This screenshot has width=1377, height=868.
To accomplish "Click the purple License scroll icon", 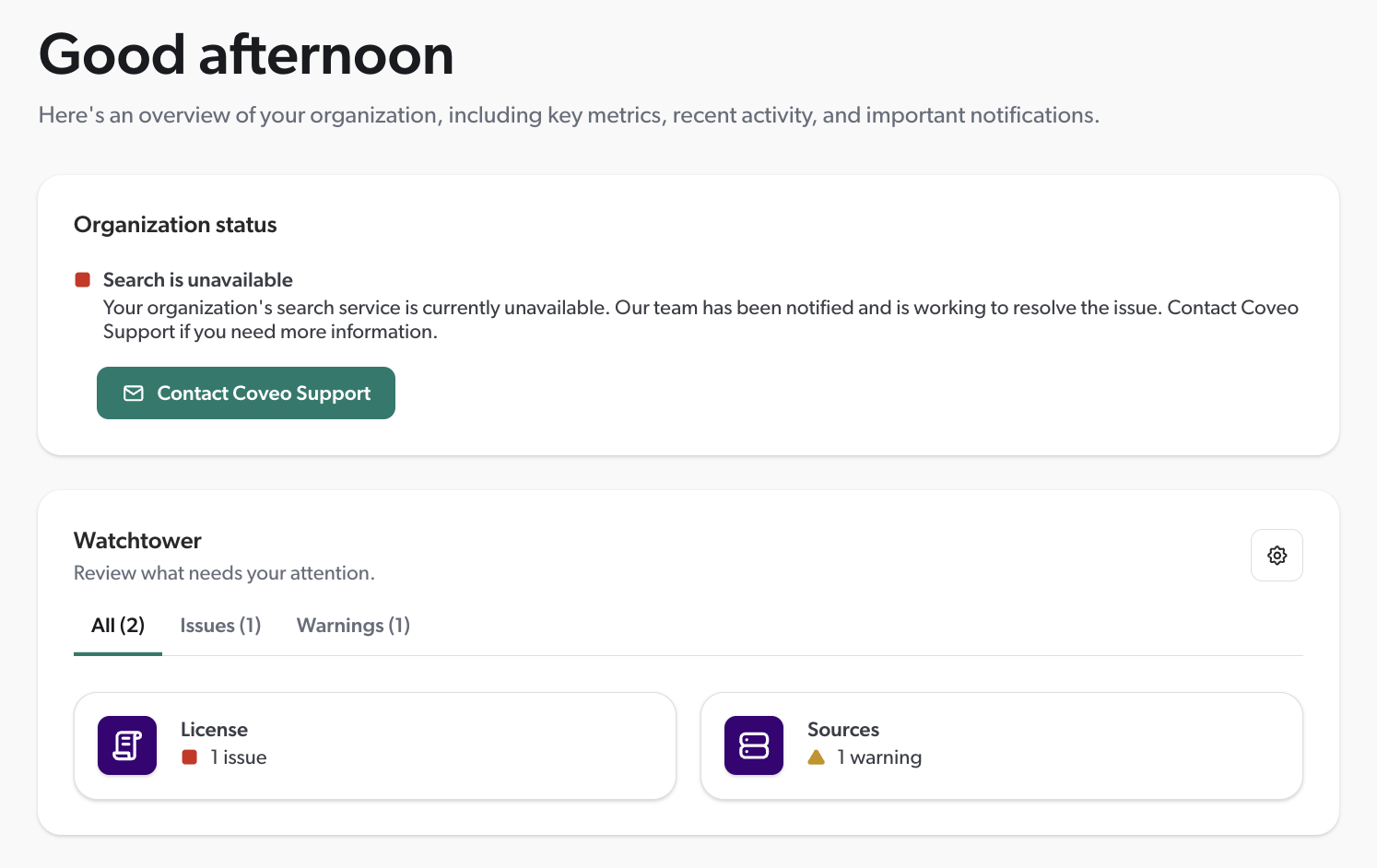I will (x=127, y=745).
